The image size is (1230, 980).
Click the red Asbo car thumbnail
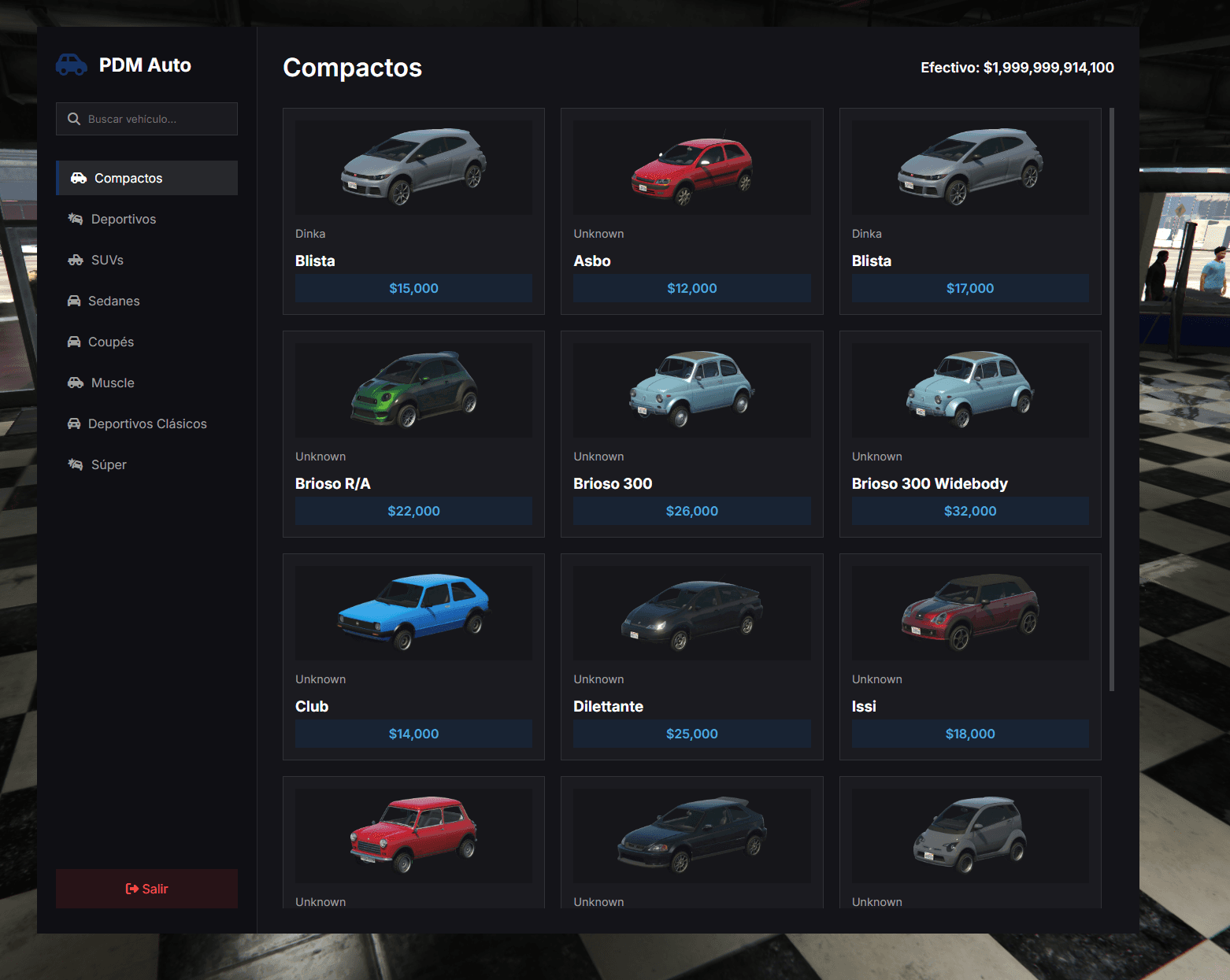point(692,168)
